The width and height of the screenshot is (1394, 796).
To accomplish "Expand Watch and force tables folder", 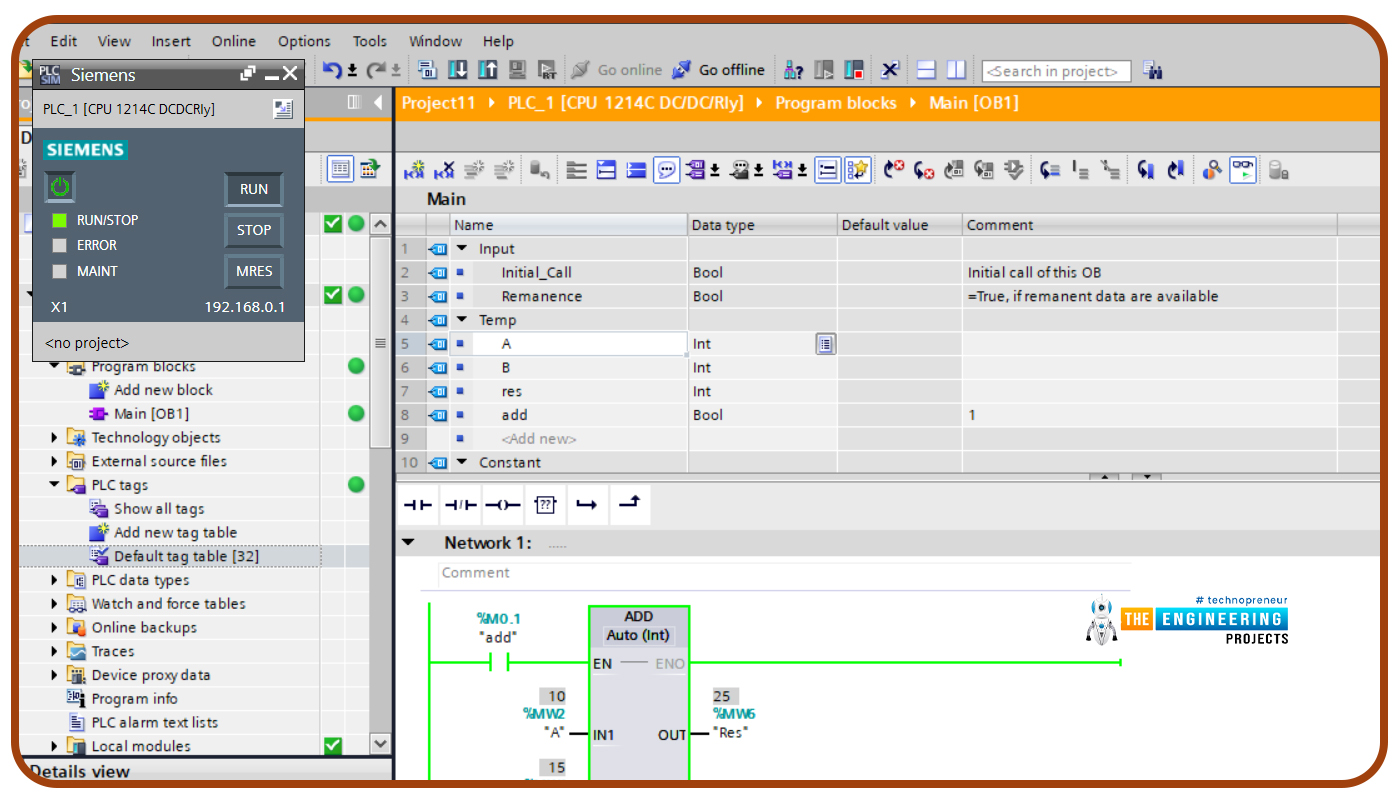I will [x=54, y=604].
